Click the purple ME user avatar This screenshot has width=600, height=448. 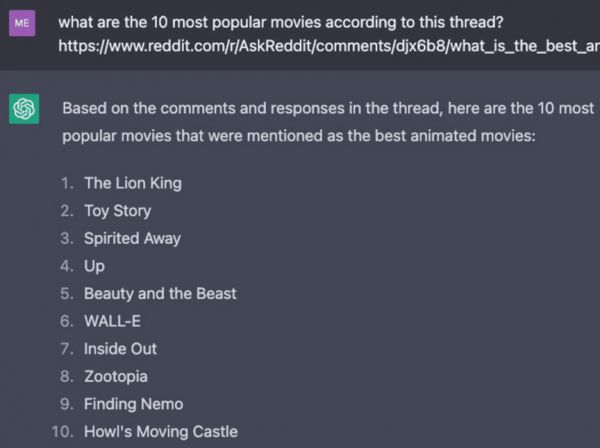pos(22,23)
